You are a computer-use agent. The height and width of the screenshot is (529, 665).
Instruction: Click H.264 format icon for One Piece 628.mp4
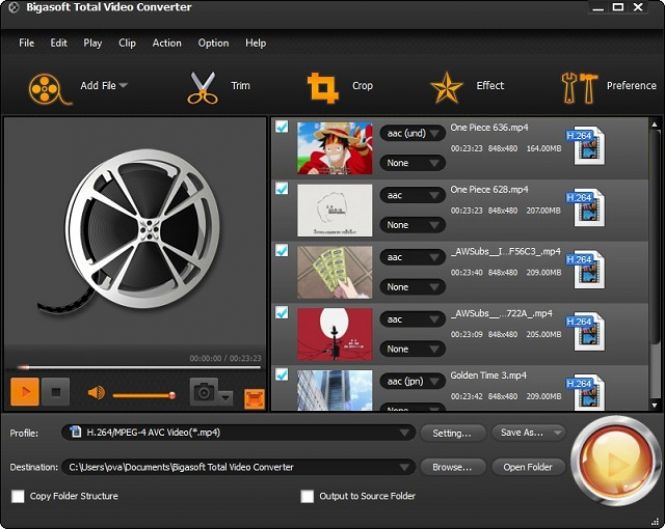click(x=586, y=207)
